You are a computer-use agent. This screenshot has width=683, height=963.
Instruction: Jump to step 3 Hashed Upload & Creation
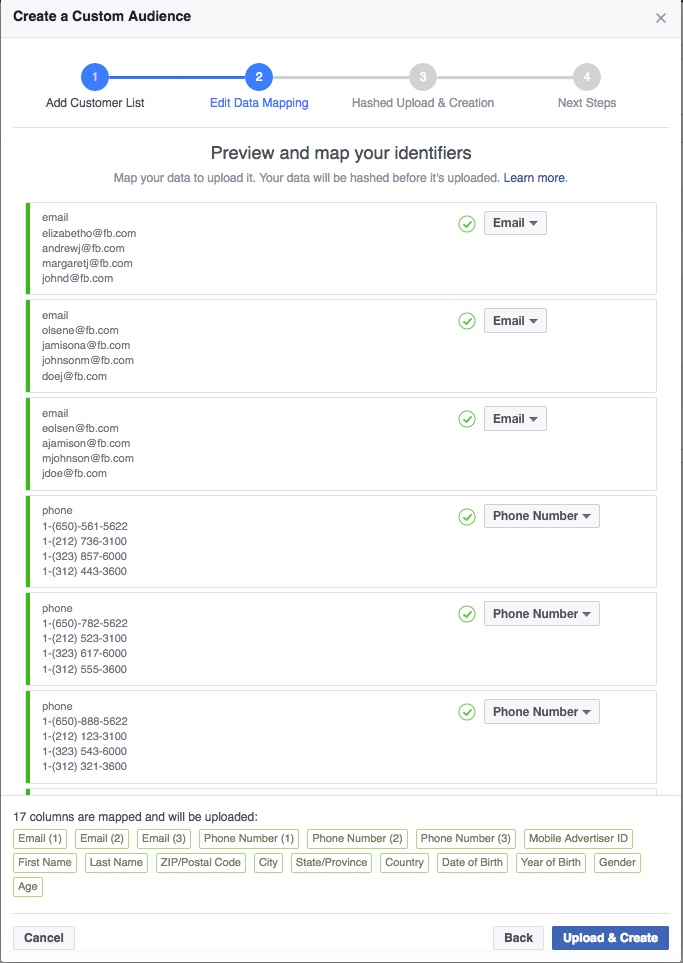point(422,77)
